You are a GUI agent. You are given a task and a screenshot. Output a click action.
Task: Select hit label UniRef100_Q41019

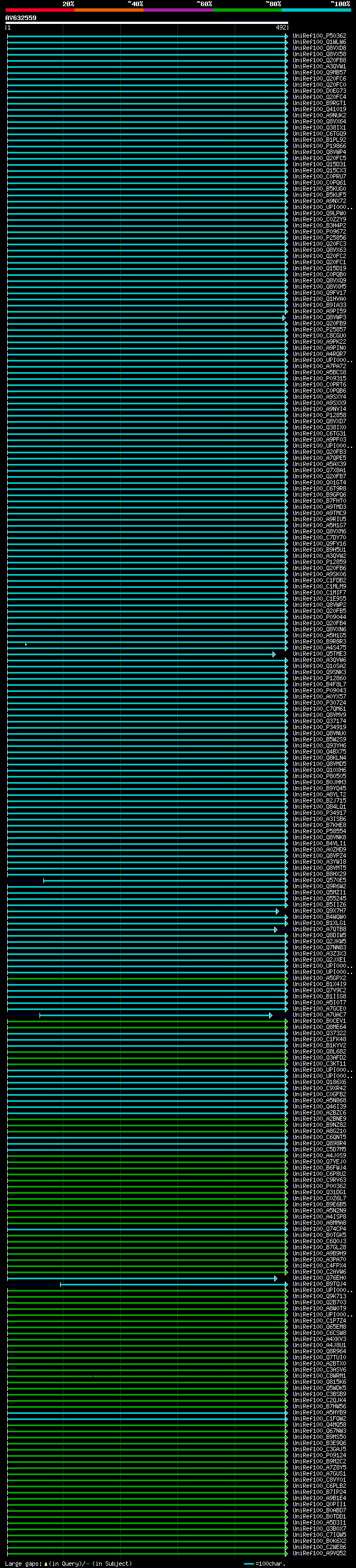(319, 109)
